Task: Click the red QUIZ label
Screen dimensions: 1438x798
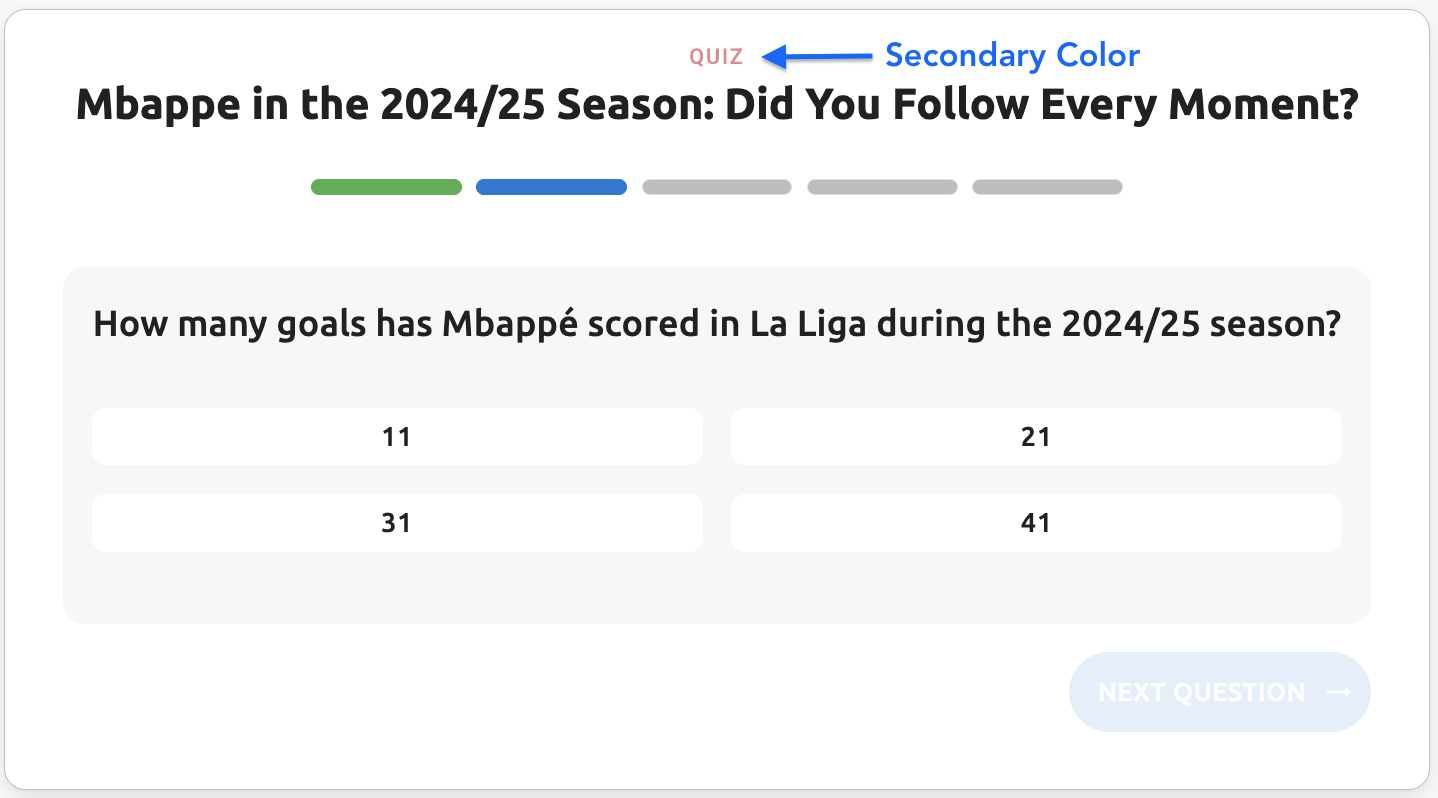Action: tap(716, 57)
